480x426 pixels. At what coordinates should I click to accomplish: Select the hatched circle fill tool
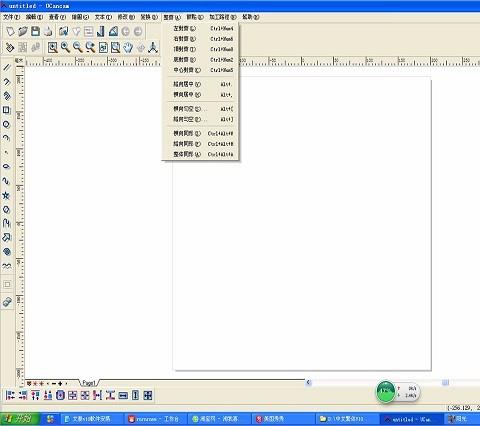click(x=7, y=252)
